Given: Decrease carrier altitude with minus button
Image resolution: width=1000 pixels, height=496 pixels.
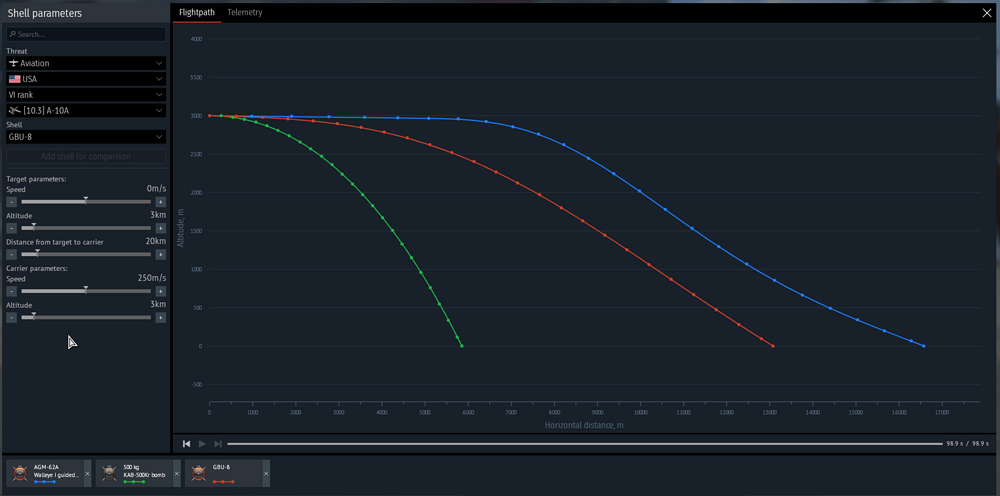Looking at the screenshot, I should coord(11,317).
